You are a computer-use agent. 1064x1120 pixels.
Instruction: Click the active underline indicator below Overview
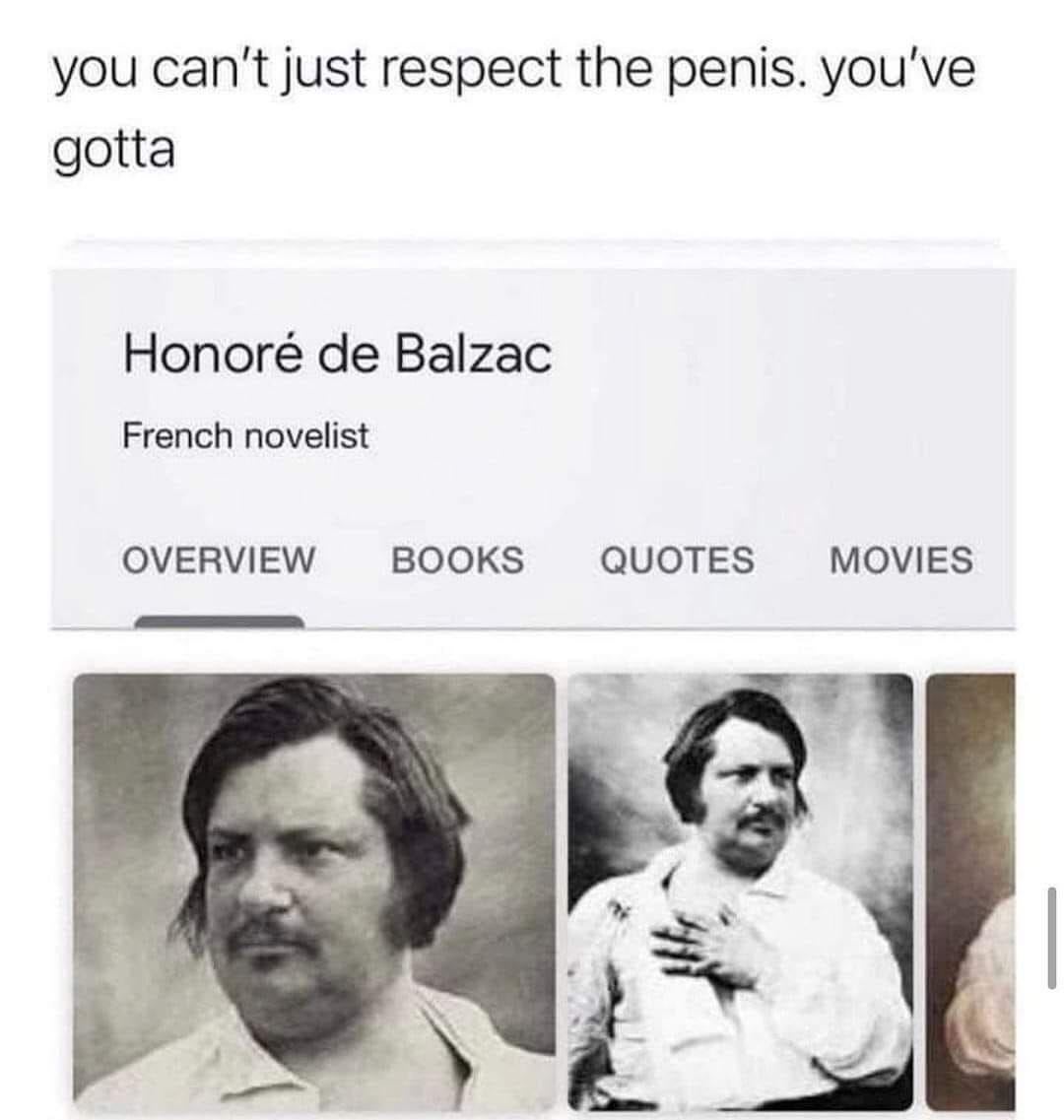point(220,622)
